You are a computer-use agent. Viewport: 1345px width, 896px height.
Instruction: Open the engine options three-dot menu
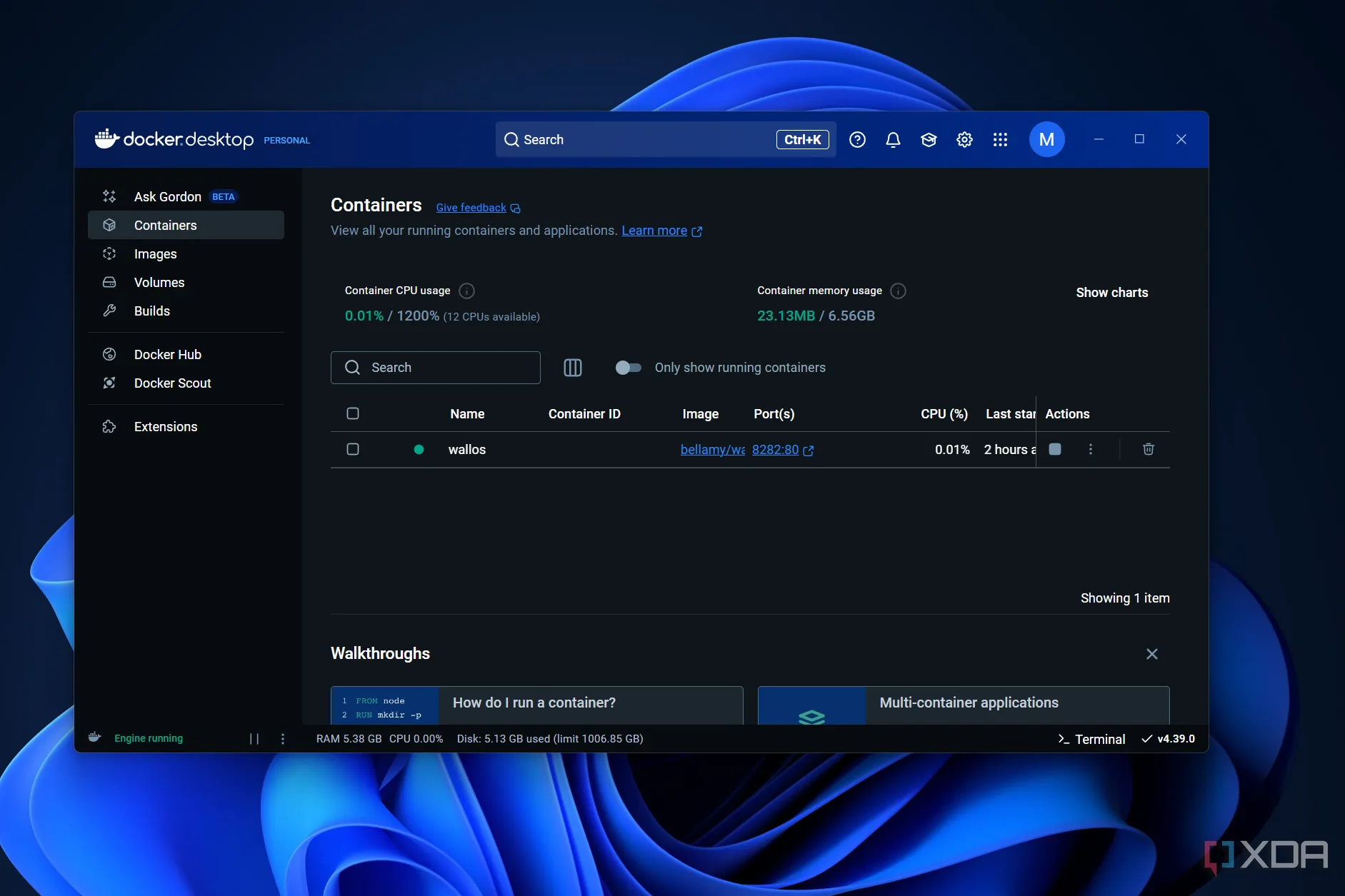[x=283, y=739]
